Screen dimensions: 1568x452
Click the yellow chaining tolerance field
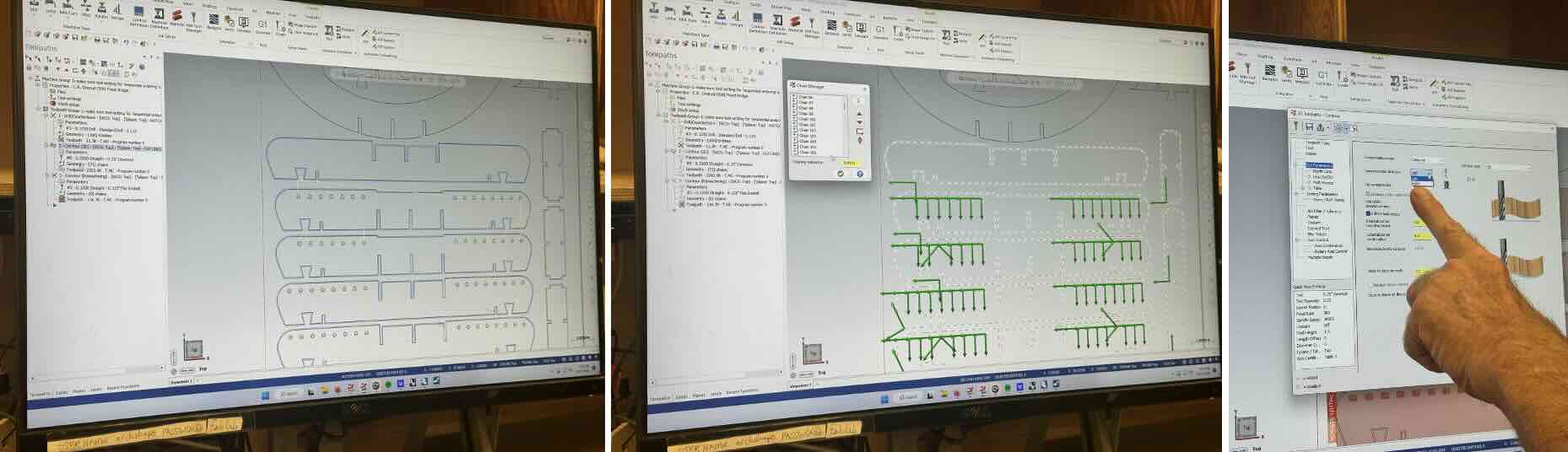pyautogui.click(x=849, y=162)
